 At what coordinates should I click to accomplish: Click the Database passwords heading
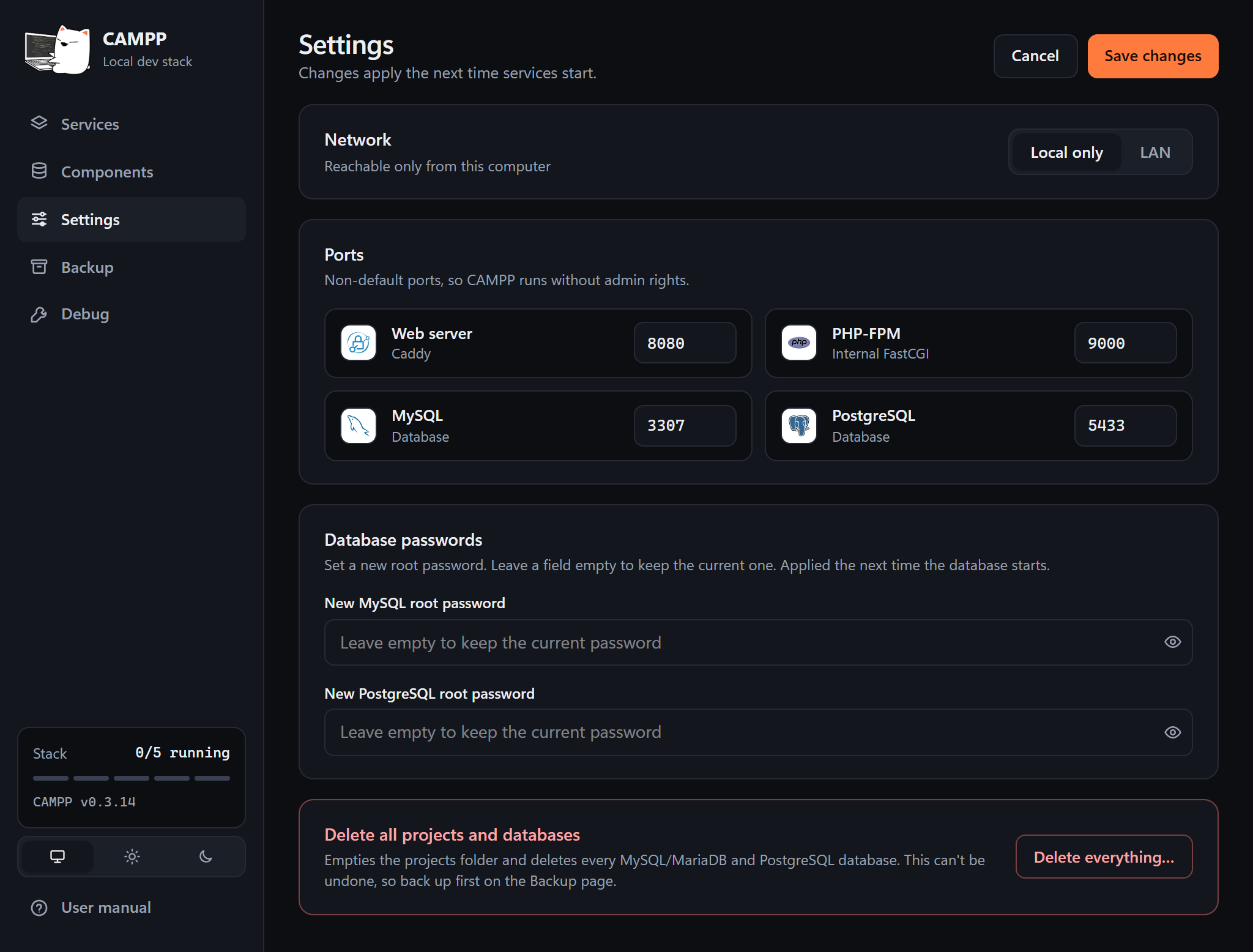(x=403, y=540)
